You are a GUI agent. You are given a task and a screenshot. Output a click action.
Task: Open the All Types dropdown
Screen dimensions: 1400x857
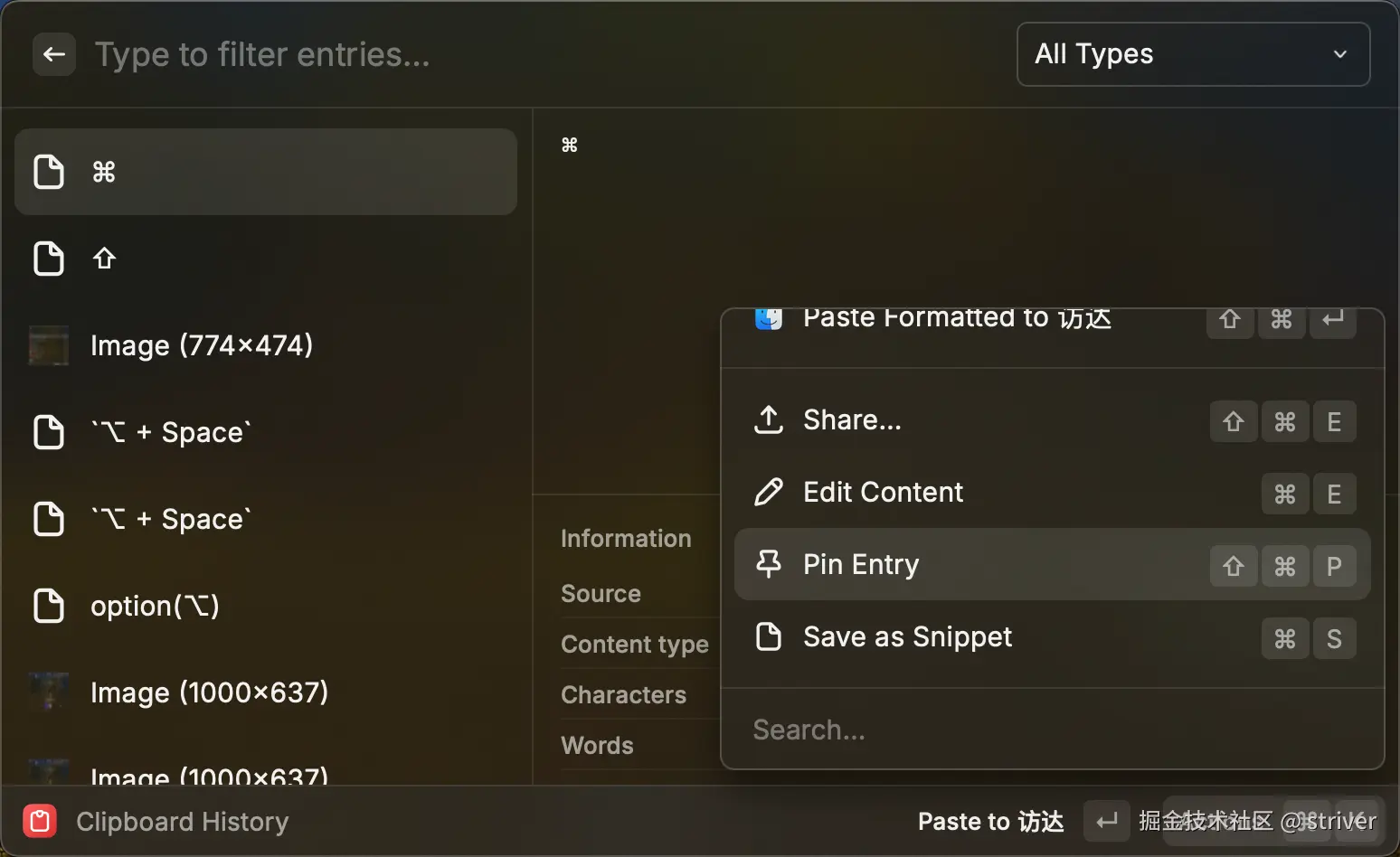(1192, 54)
